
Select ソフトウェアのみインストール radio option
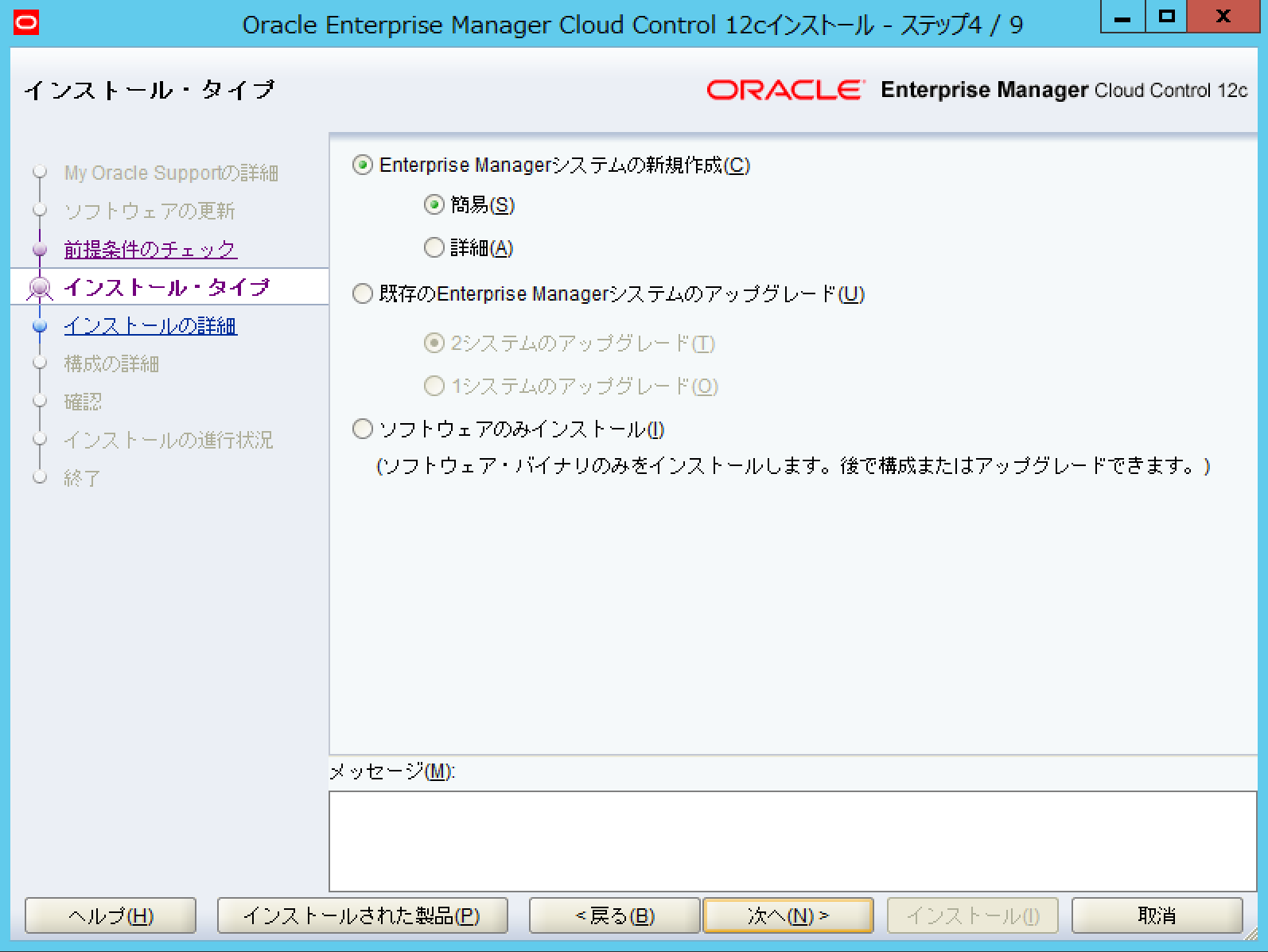point(363,429)
